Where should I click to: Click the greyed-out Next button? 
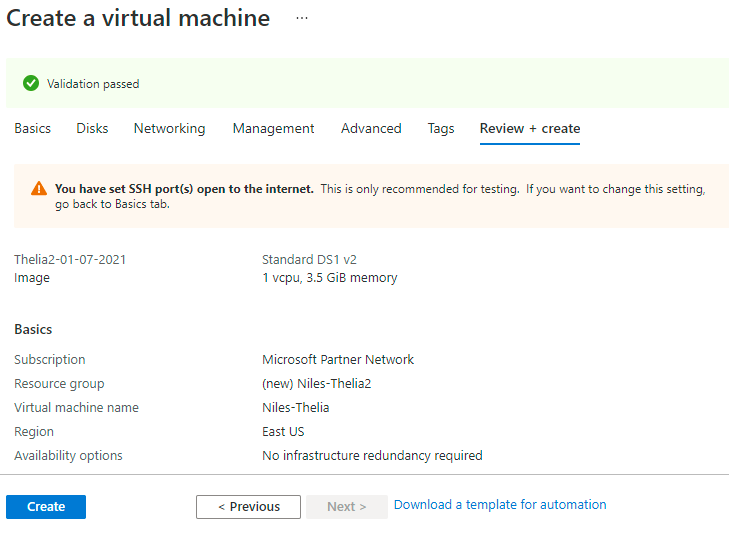click(346, 507)
